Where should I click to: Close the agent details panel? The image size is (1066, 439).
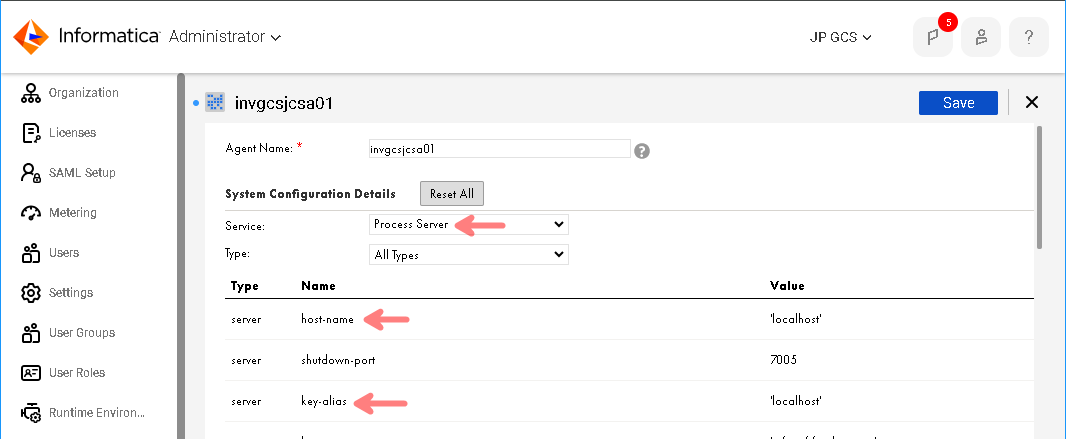pyautogui.click(x=1031, y=103)
